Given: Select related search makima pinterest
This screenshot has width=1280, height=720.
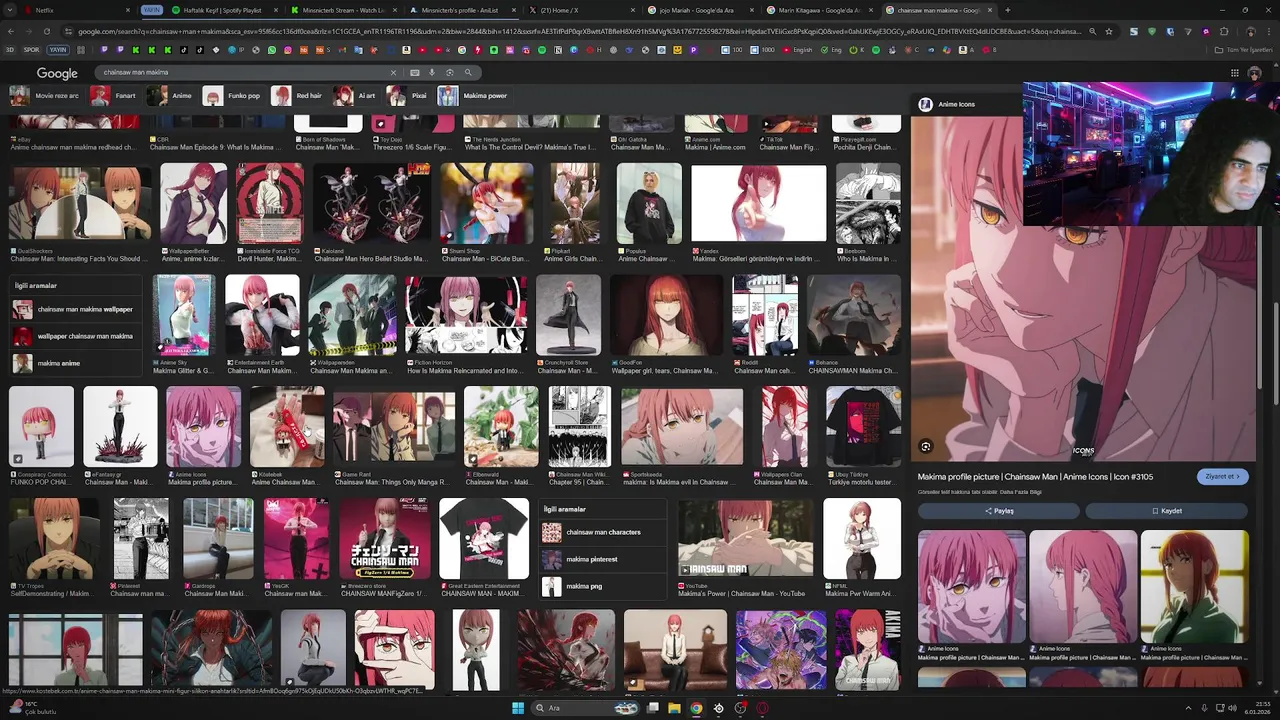Looking at the screenshot, I should [603, 559].
